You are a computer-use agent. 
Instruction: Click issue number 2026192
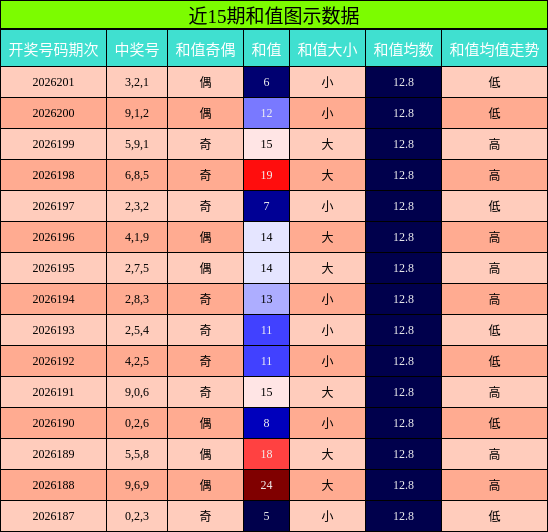tap(53, 361)
